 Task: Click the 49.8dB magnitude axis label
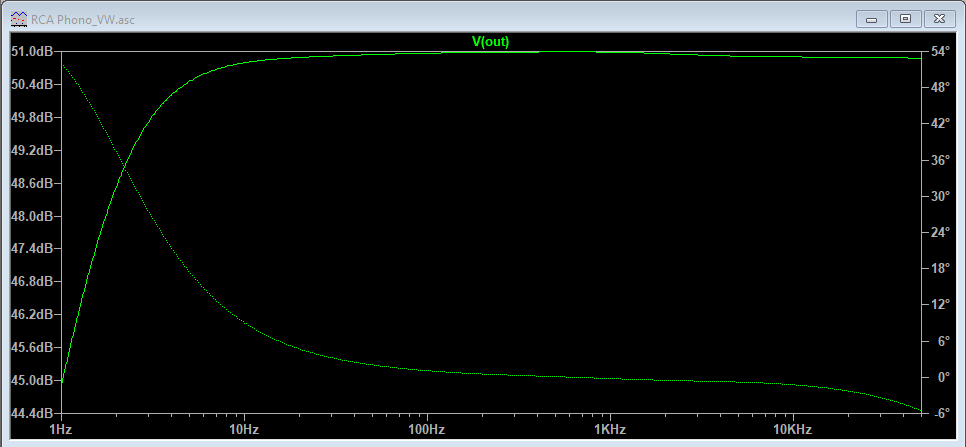pyautogui.click(x=31, y=118)
